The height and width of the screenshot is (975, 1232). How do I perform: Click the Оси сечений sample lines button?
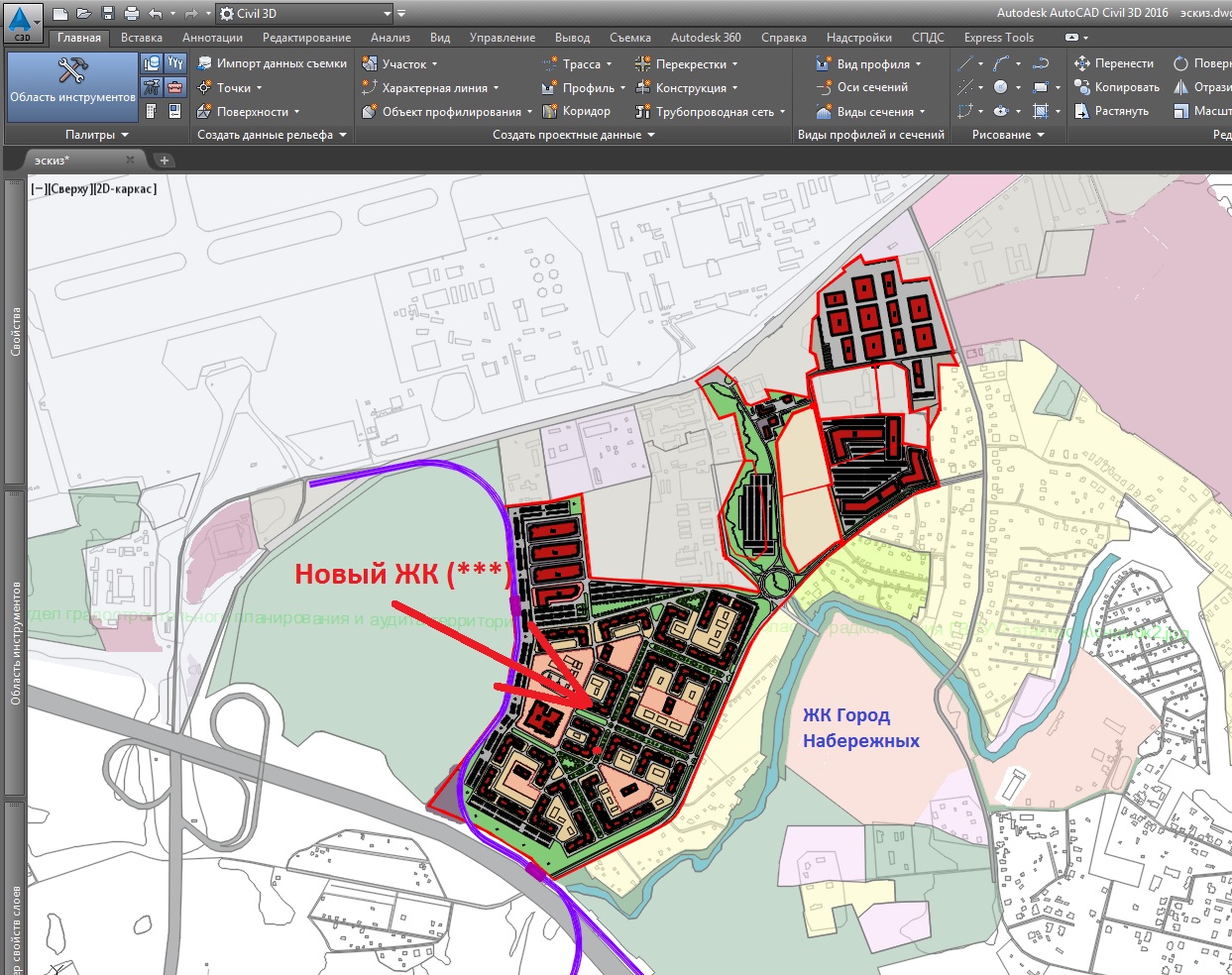[861, 87]
